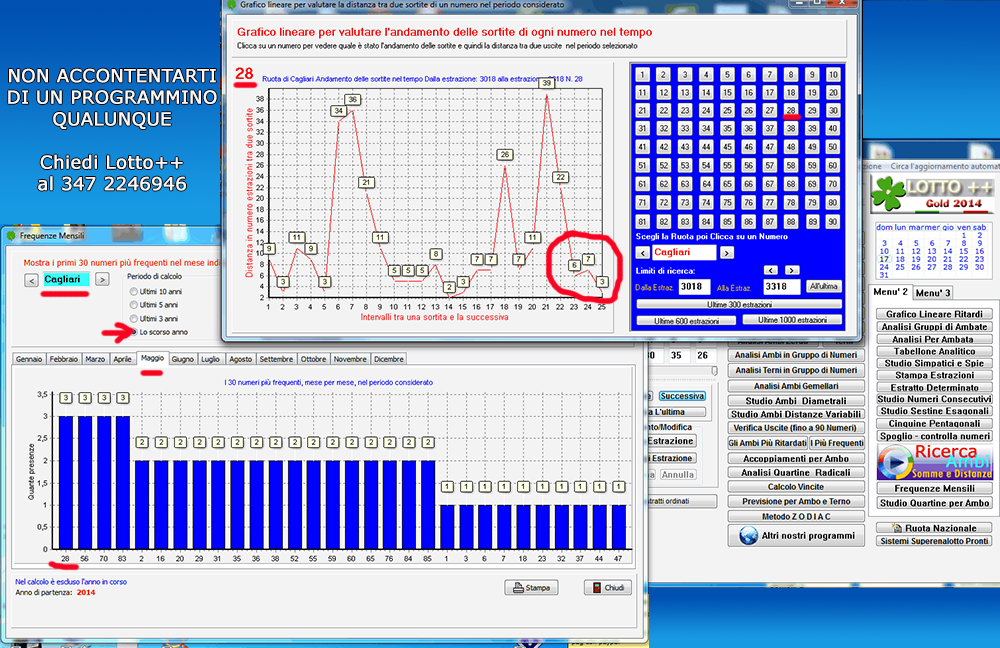Select Ultimi 5 anni period

click(134, 305)
